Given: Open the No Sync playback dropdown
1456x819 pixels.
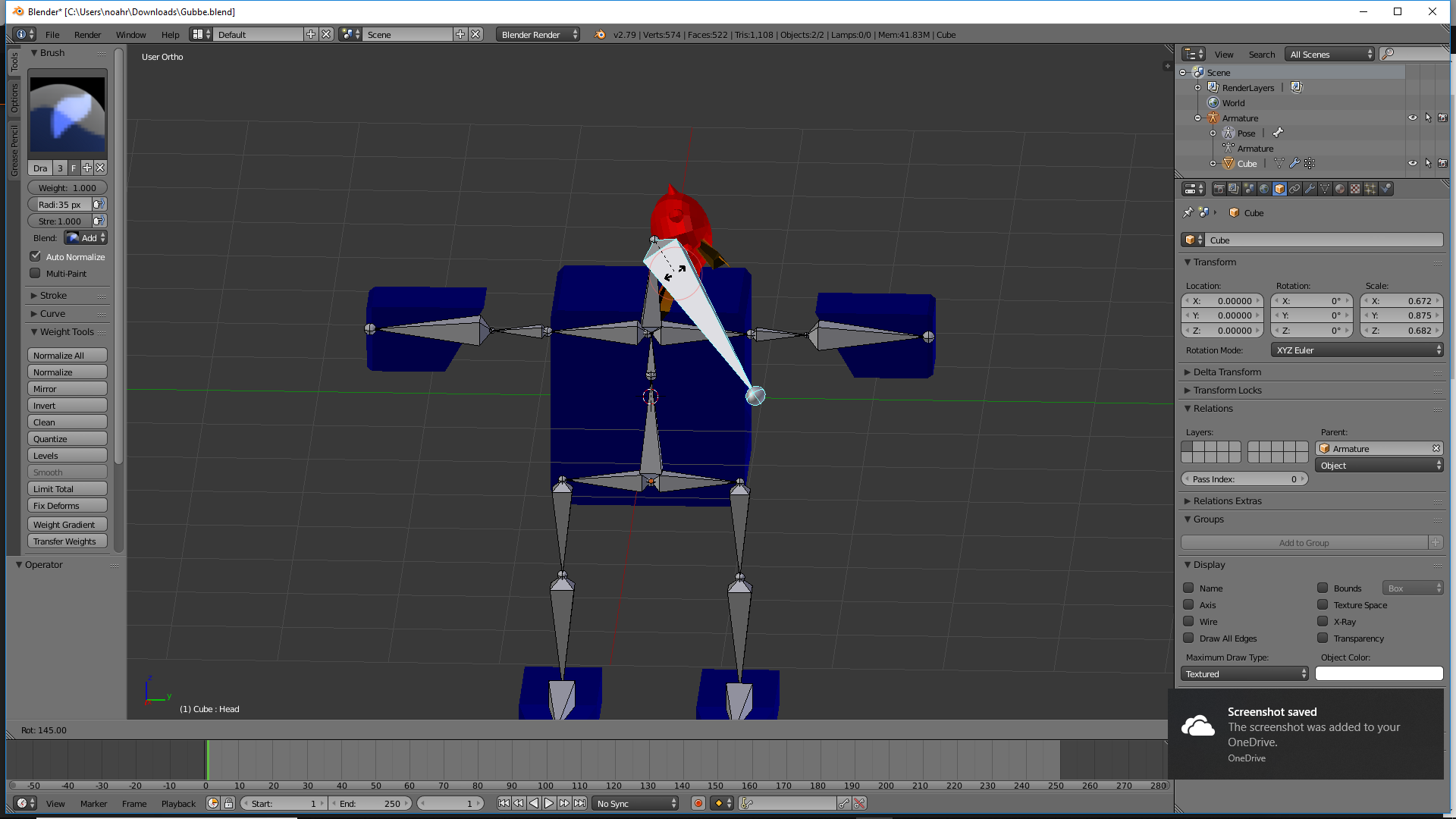Looking at the screenshot, I should [x=635, y=803].
